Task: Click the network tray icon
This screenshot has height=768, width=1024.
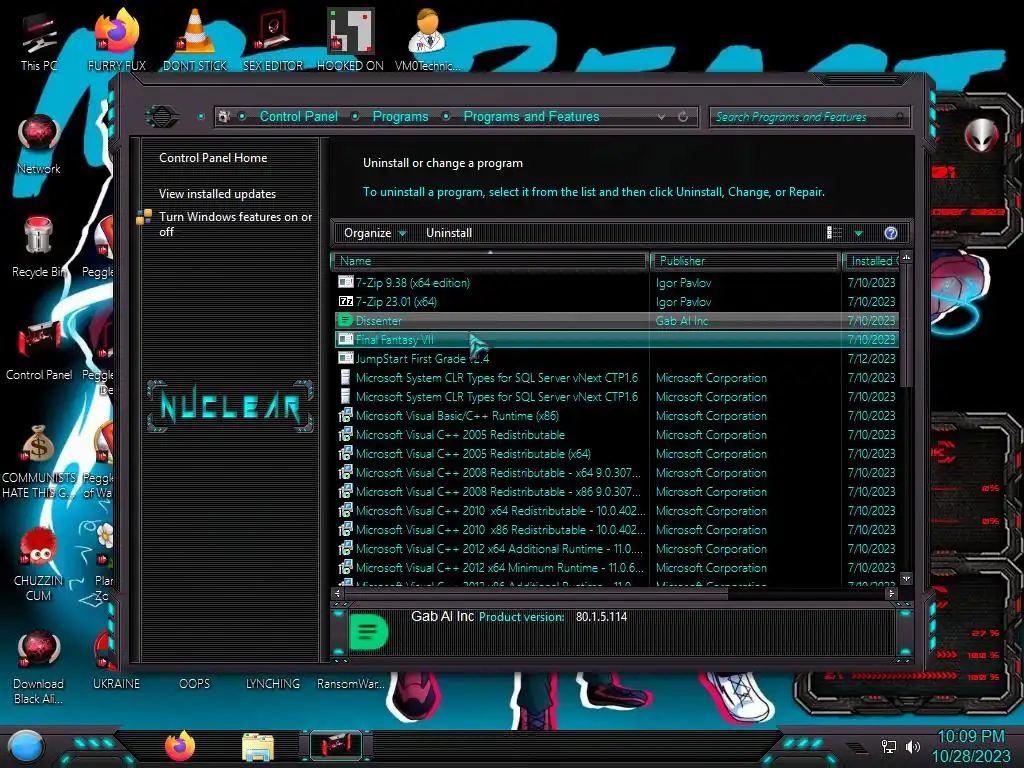Action: tap(888, 746)
